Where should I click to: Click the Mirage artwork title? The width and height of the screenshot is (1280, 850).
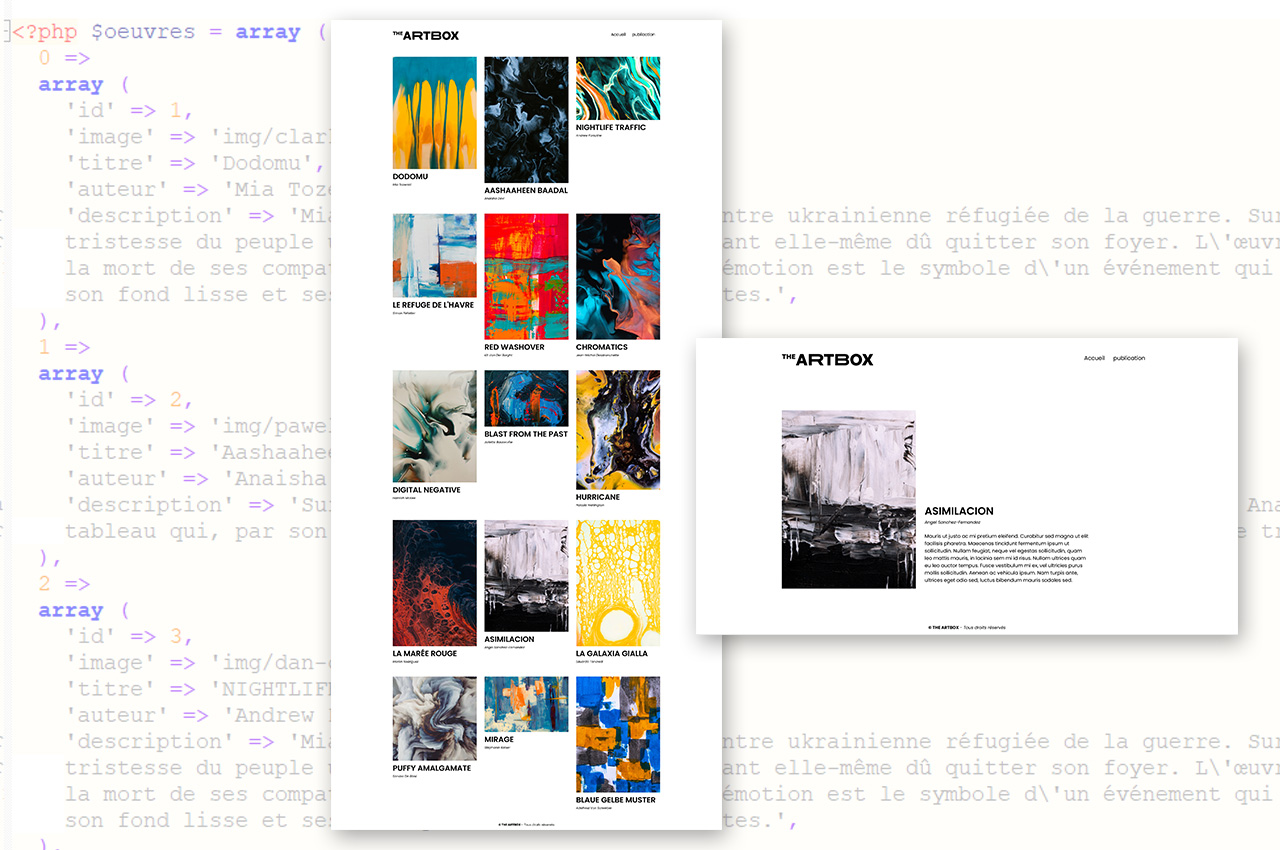499,740
